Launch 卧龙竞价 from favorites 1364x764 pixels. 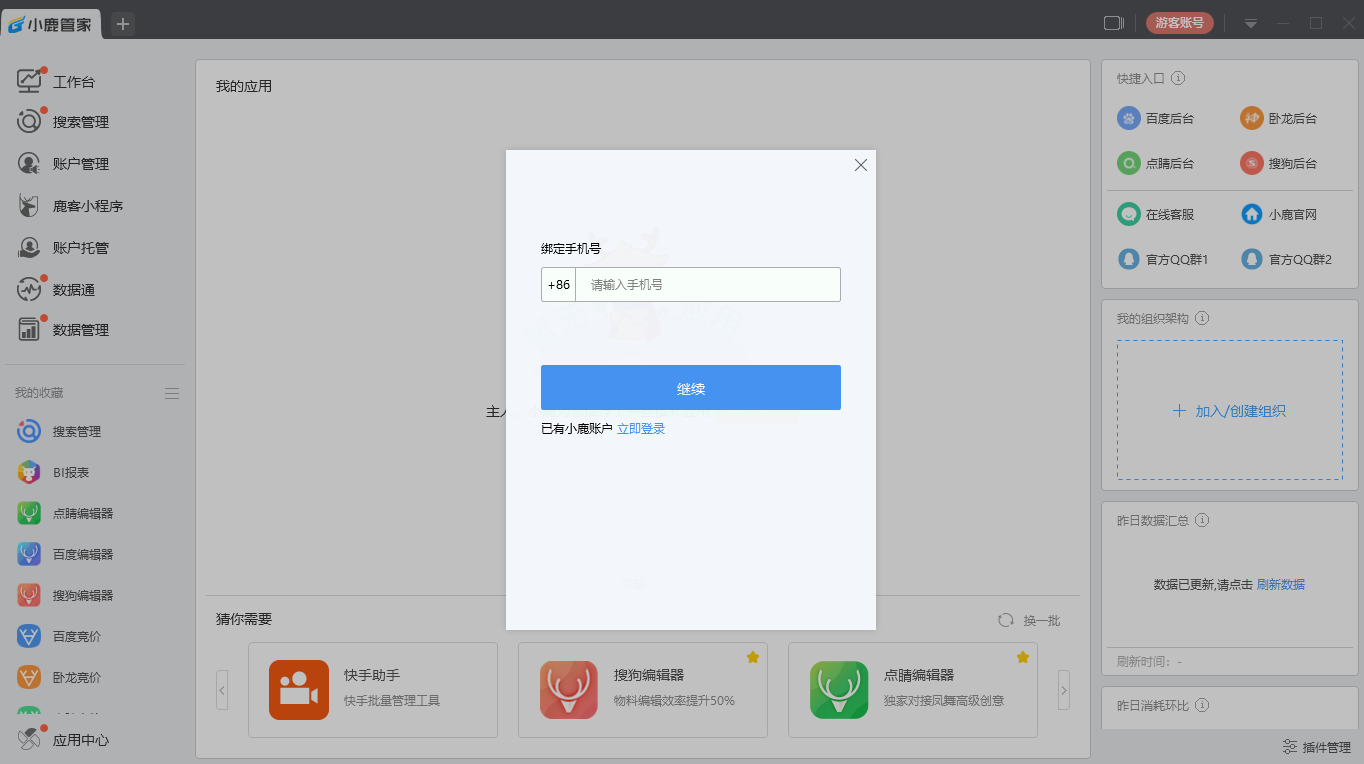click(x=59, y=677)
